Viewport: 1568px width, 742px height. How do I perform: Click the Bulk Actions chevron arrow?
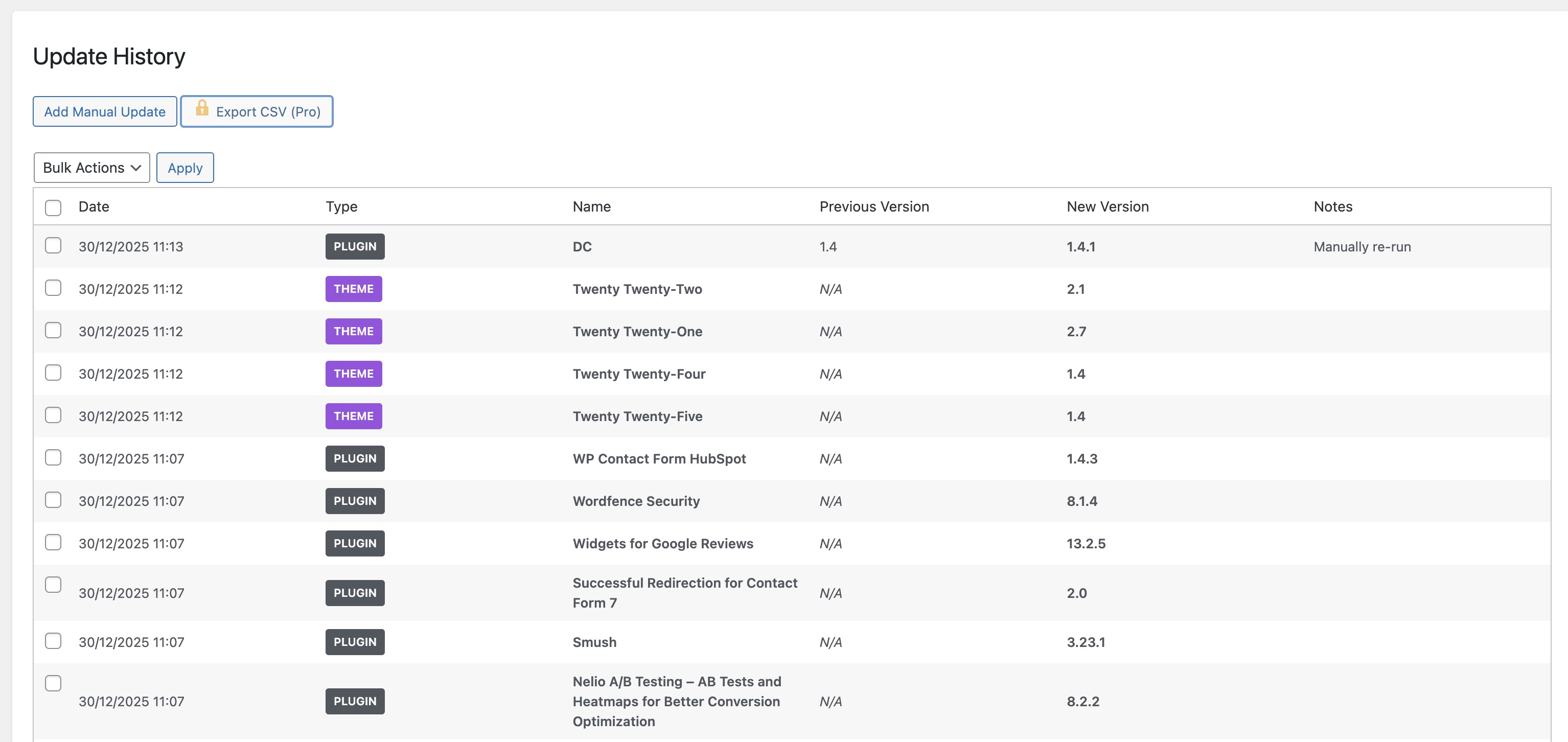[x=136, y=168]
